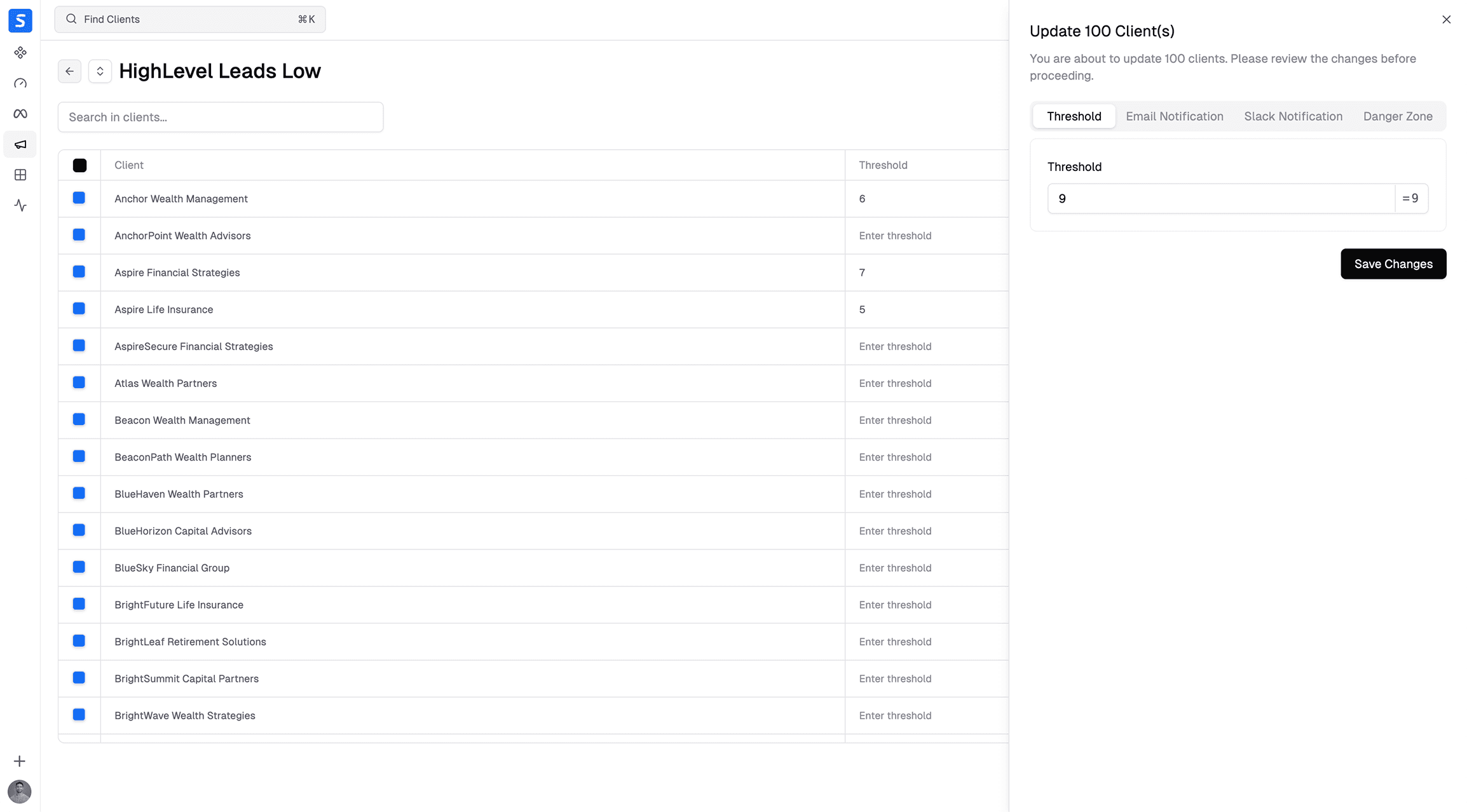Click the back arrow near HighLevel Leads Low
Screen dimensions: 1467x812
69,71
